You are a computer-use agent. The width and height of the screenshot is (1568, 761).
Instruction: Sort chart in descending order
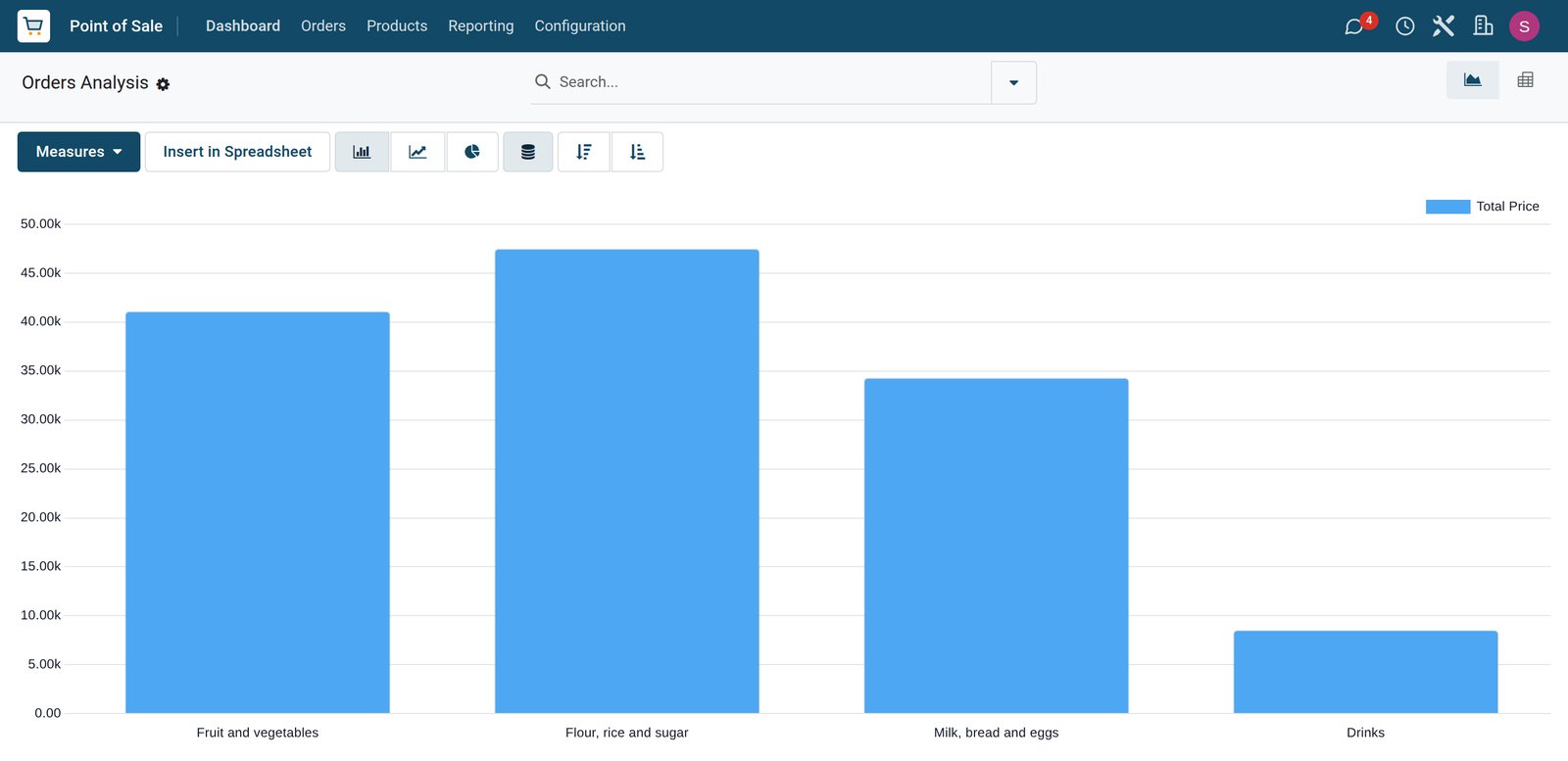[x=584, y=152]
